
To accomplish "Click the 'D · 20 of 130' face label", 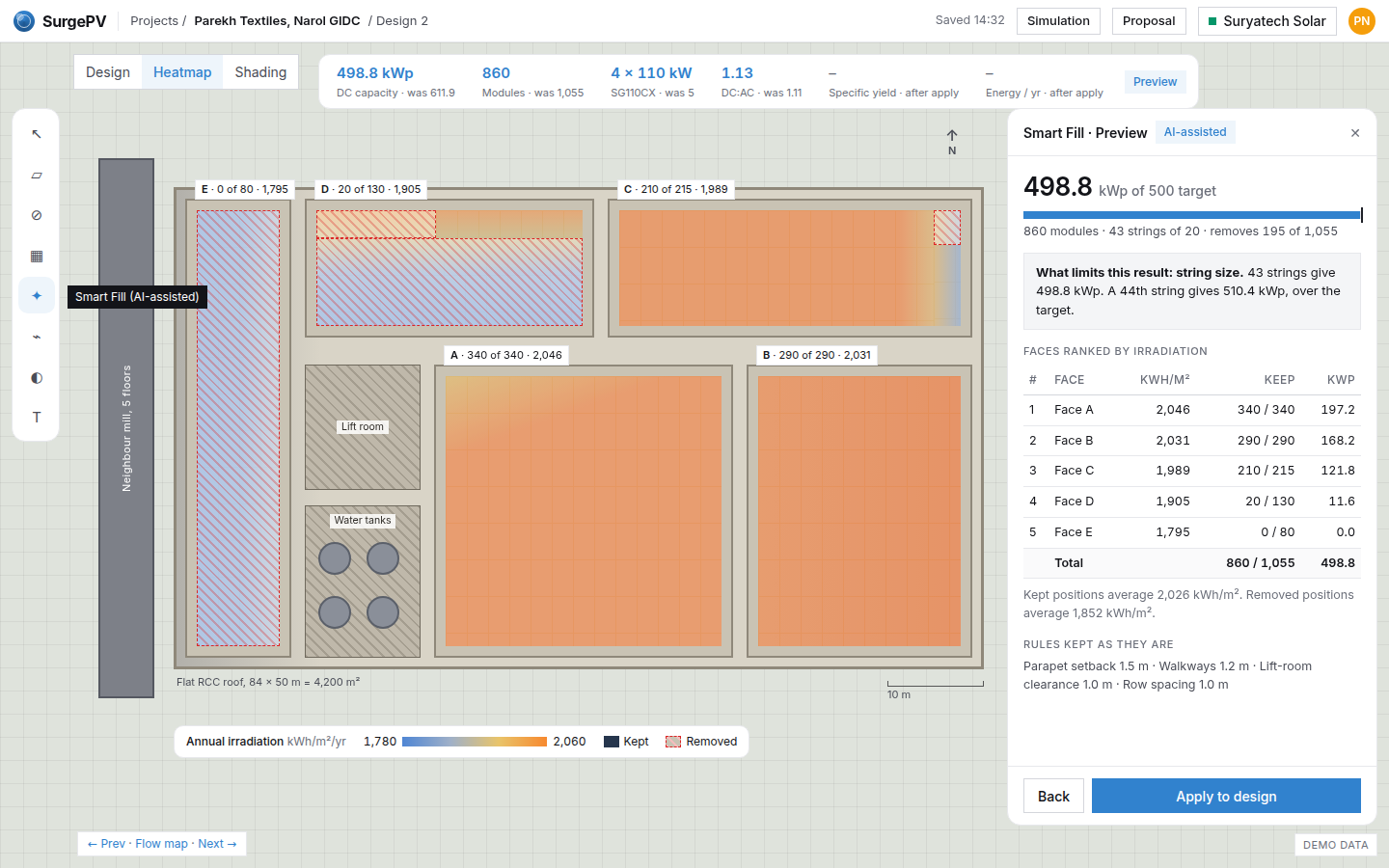I will click(371, 189).
